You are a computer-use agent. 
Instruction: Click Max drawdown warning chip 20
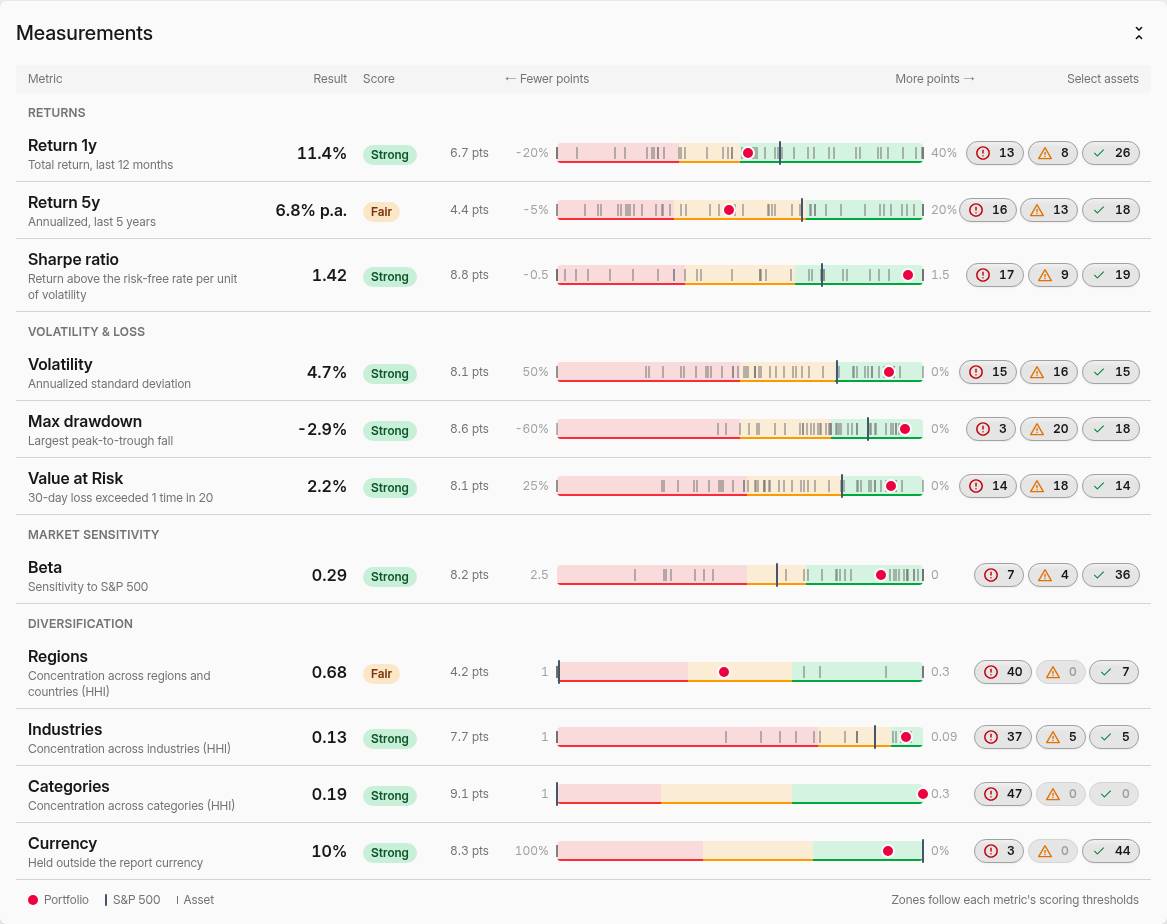pyautogui.click(x=1049, y=429)
